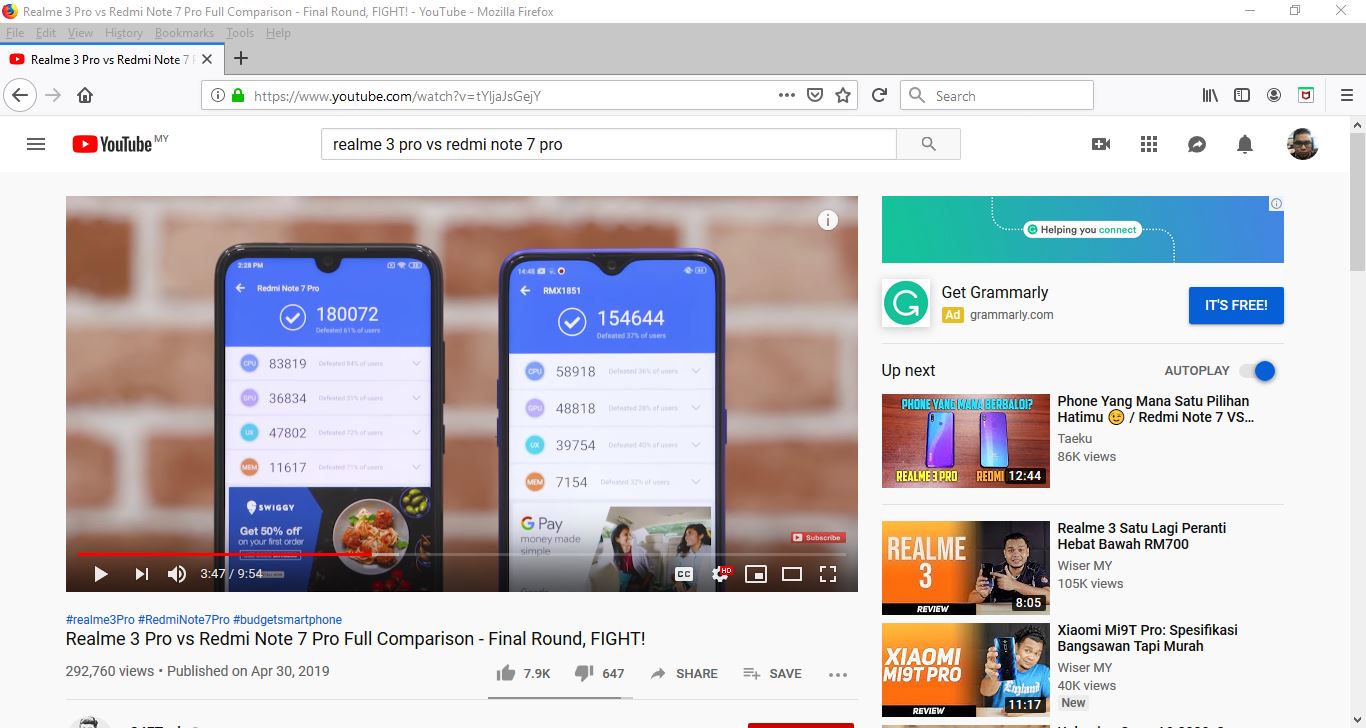Bookmark this page with star icon

pyautogui.click(x=843, y=96)
